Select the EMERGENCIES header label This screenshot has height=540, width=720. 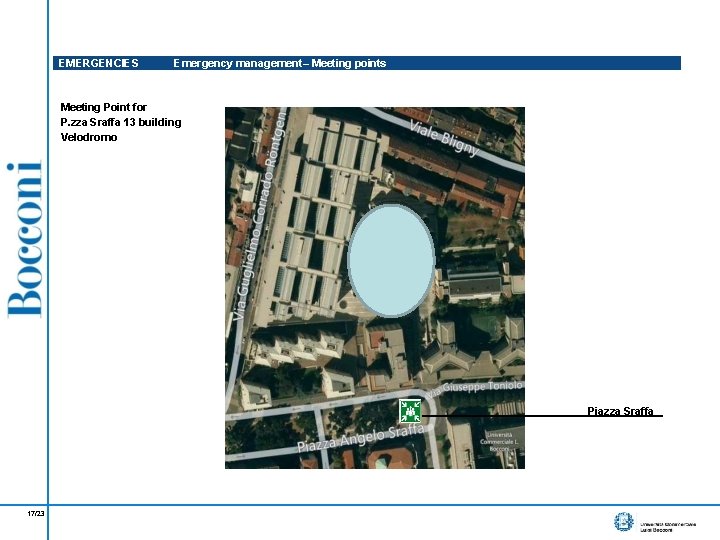[98, 63]
